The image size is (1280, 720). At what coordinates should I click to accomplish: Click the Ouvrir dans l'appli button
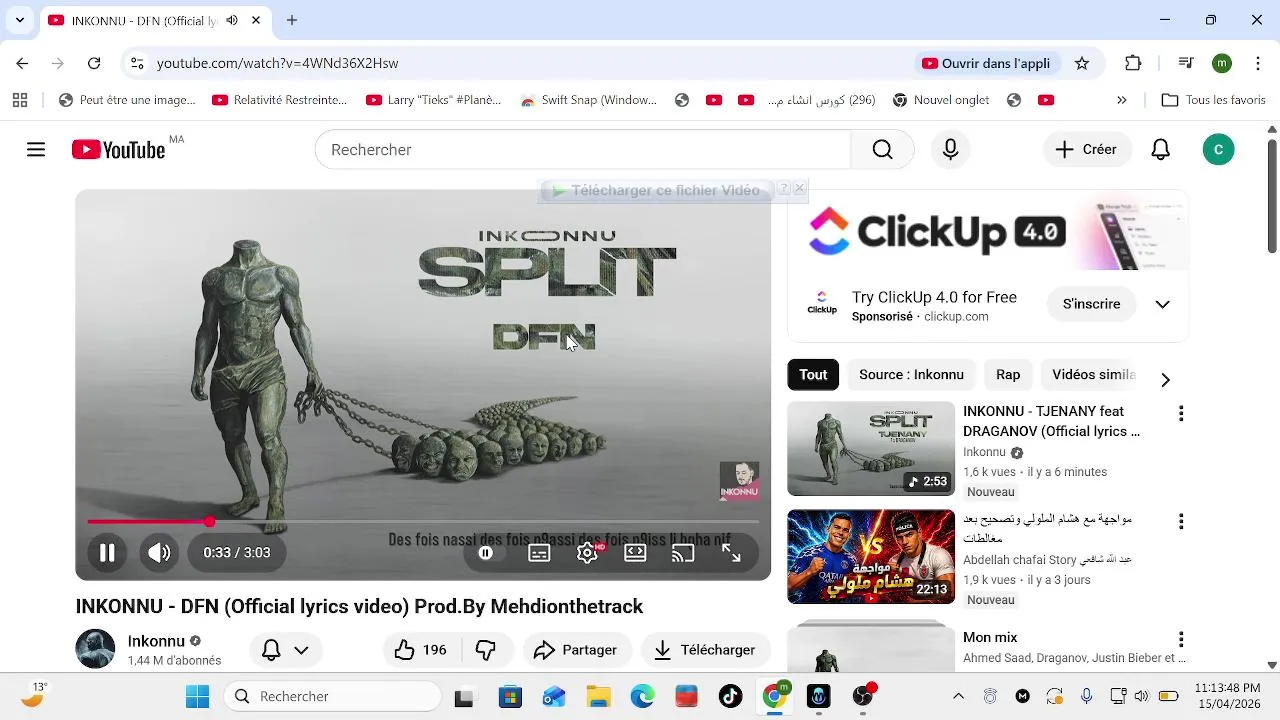pyautogui.click(x=986, y=63)
